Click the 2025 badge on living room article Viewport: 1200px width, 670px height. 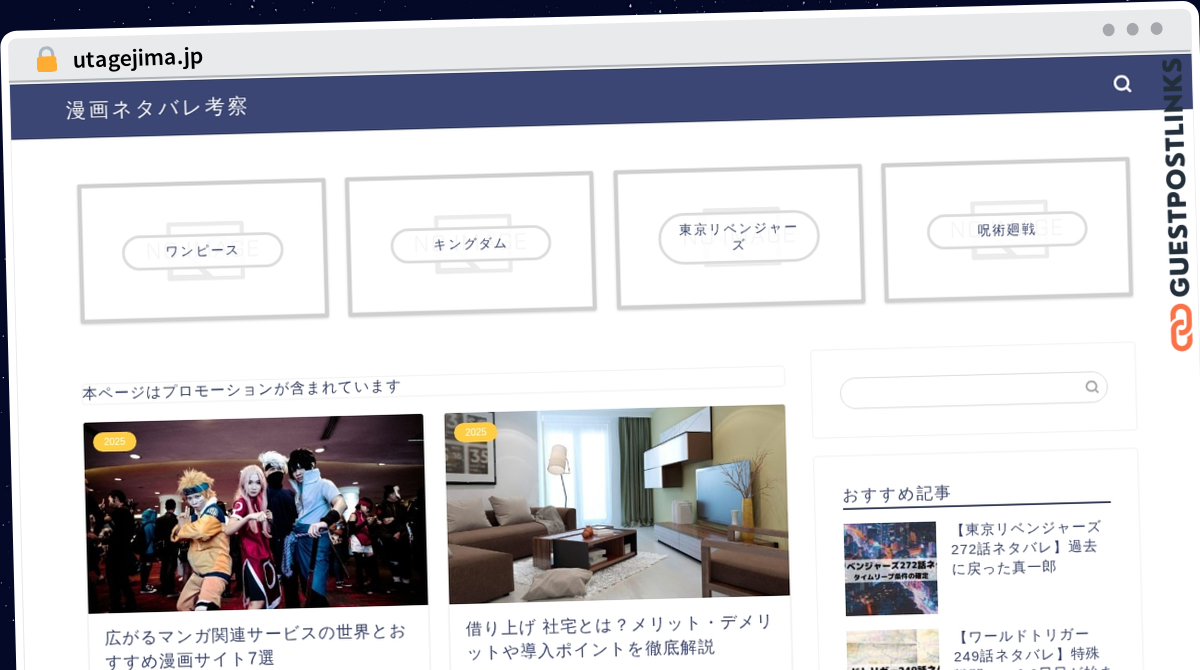pyautogui.click(x=475, y=432)
